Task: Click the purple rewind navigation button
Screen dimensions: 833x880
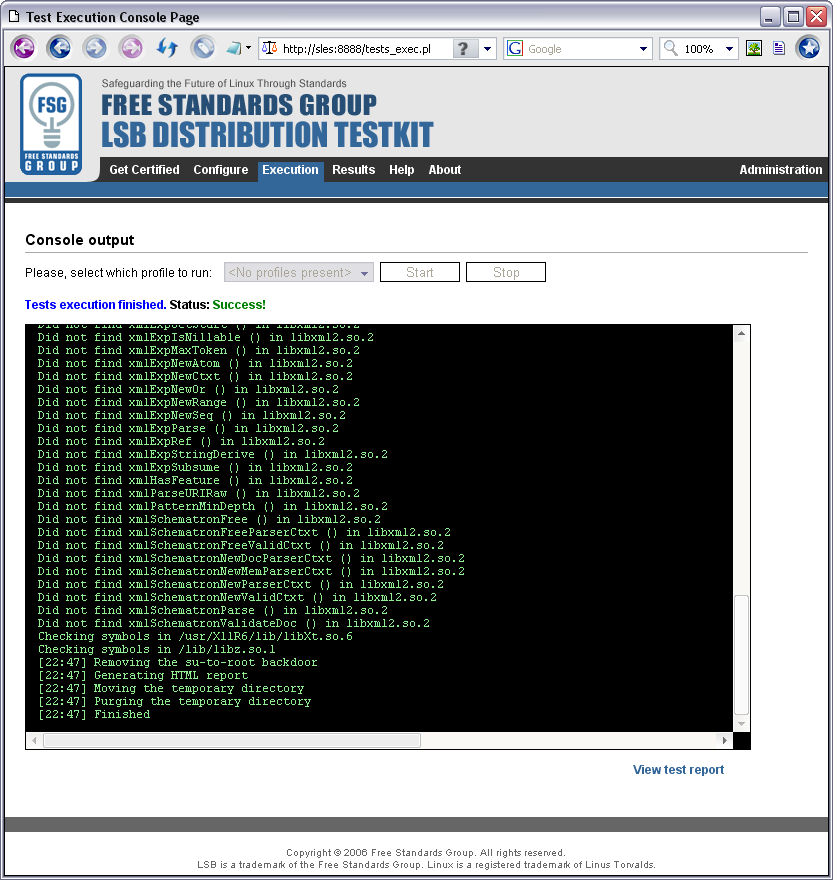Action: tap(24, 48)
